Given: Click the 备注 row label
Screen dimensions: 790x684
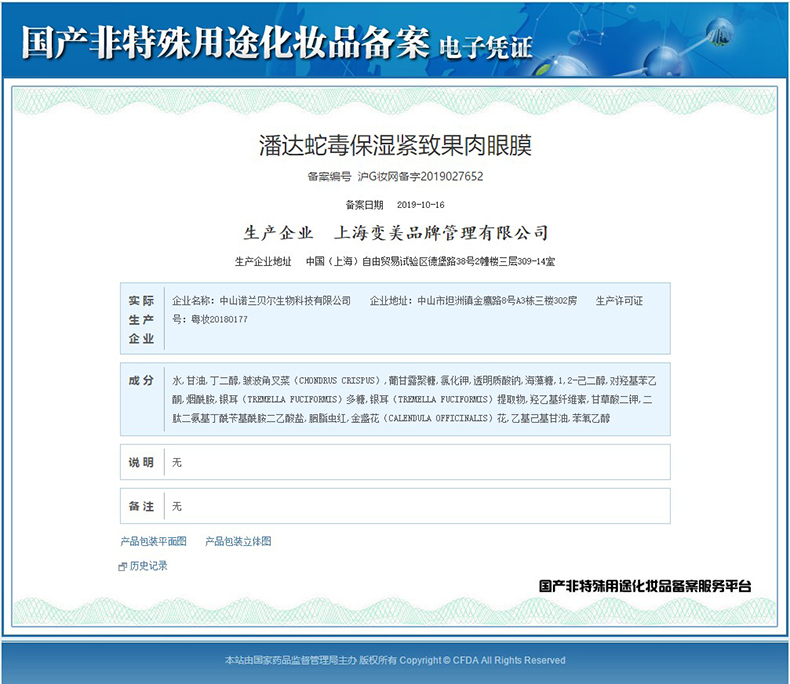Looking at the screenshot, I should (x=141, y=506).
